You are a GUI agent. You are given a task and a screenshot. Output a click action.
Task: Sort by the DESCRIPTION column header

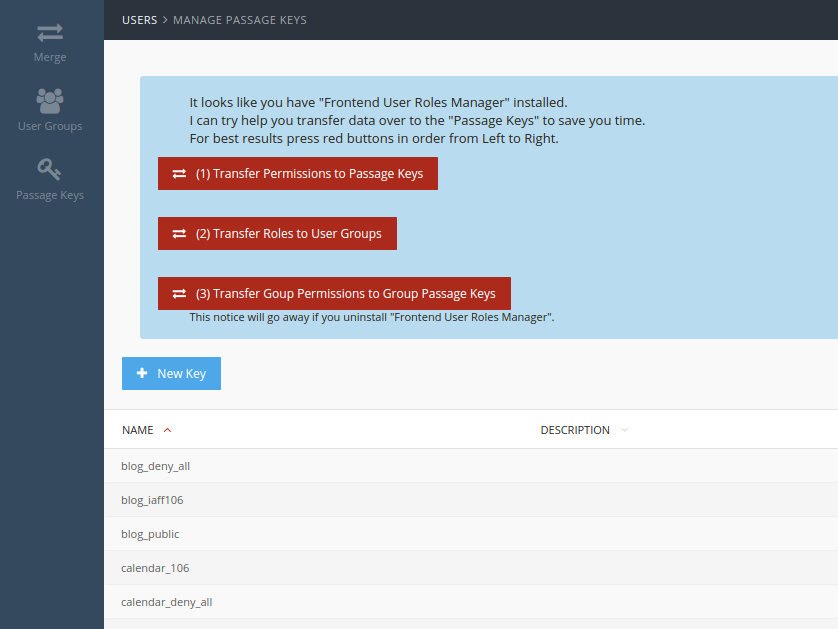coord(575,430)
